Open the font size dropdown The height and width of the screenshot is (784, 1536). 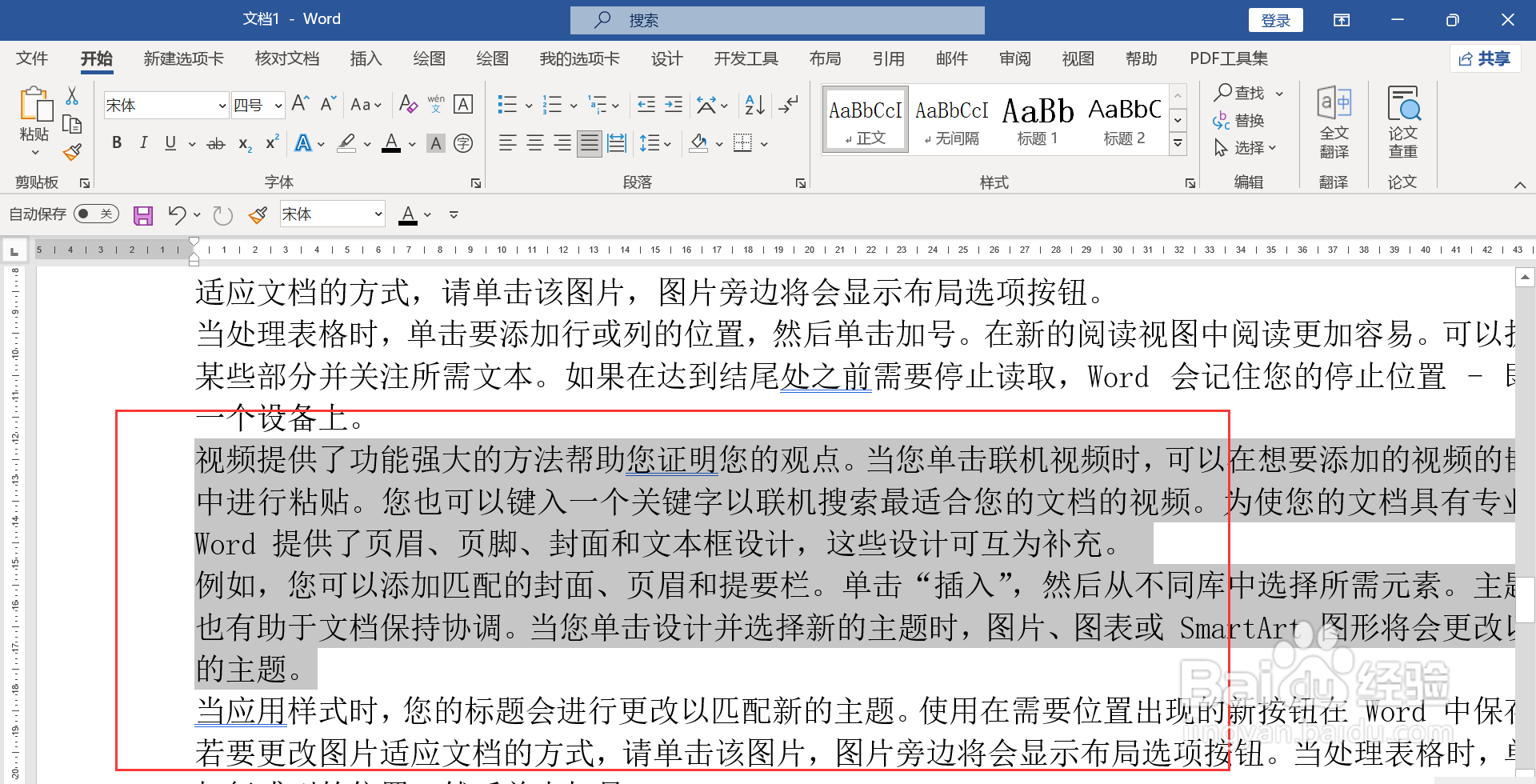coord(278,106)
